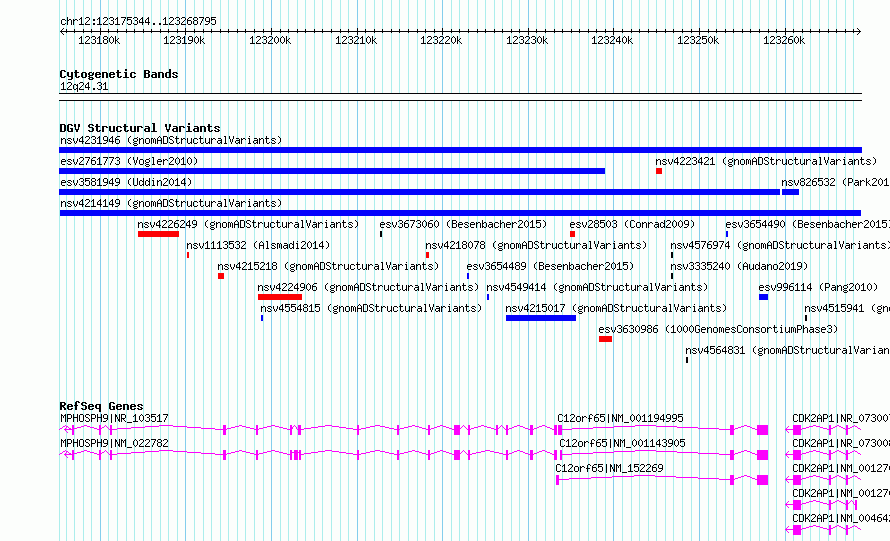Click the esv3581949 (Uddin2014) label

pyautogui.click(x=126, y=182)
